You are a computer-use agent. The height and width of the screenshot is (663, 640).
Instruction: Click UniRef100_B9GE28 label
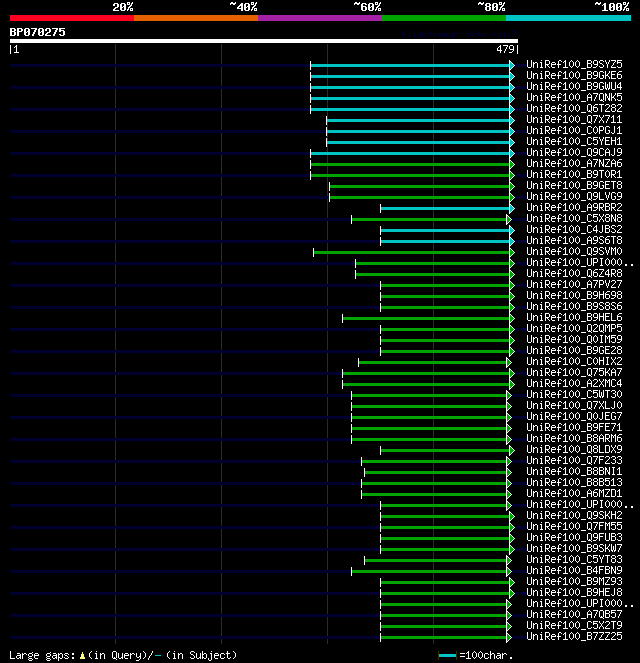[x=574, y=350]
